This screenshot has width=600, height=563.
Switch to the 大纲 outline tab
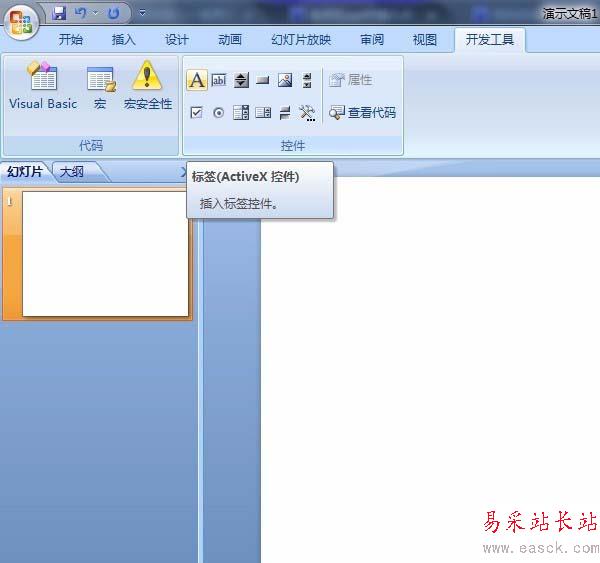click(x=72, y=171)
